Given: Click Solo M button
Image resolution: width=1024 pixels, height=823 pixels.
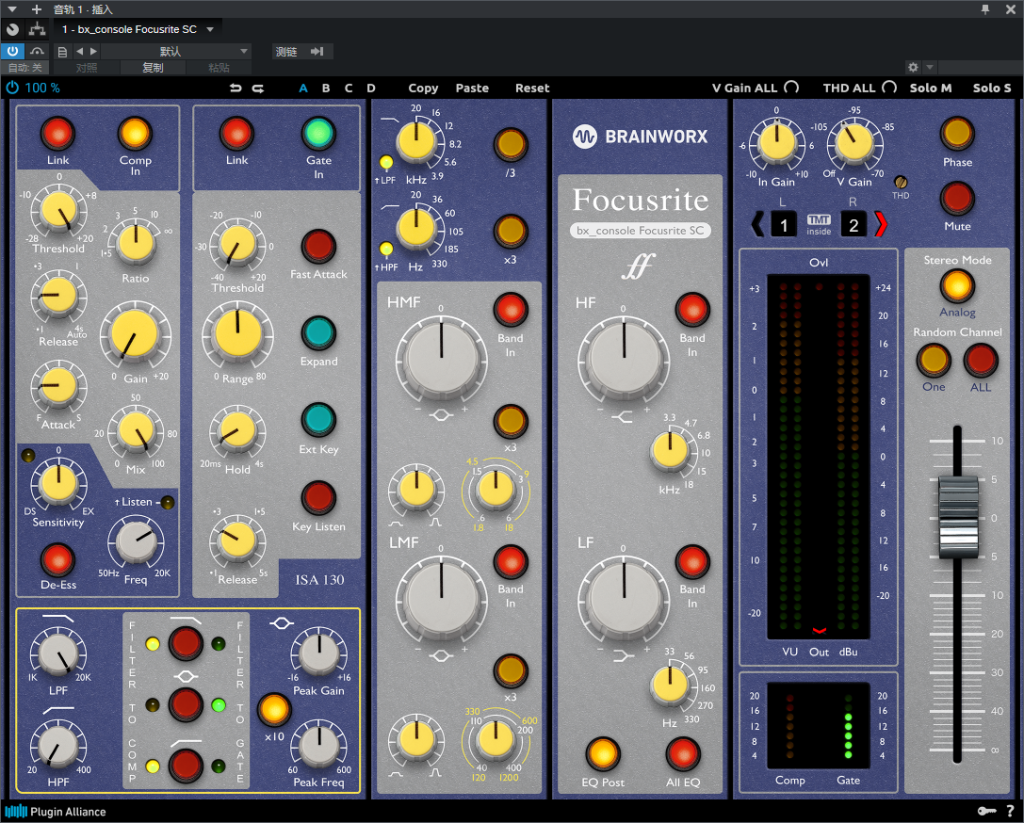Looking at the screenshot, I should click(x=931, y=88).
